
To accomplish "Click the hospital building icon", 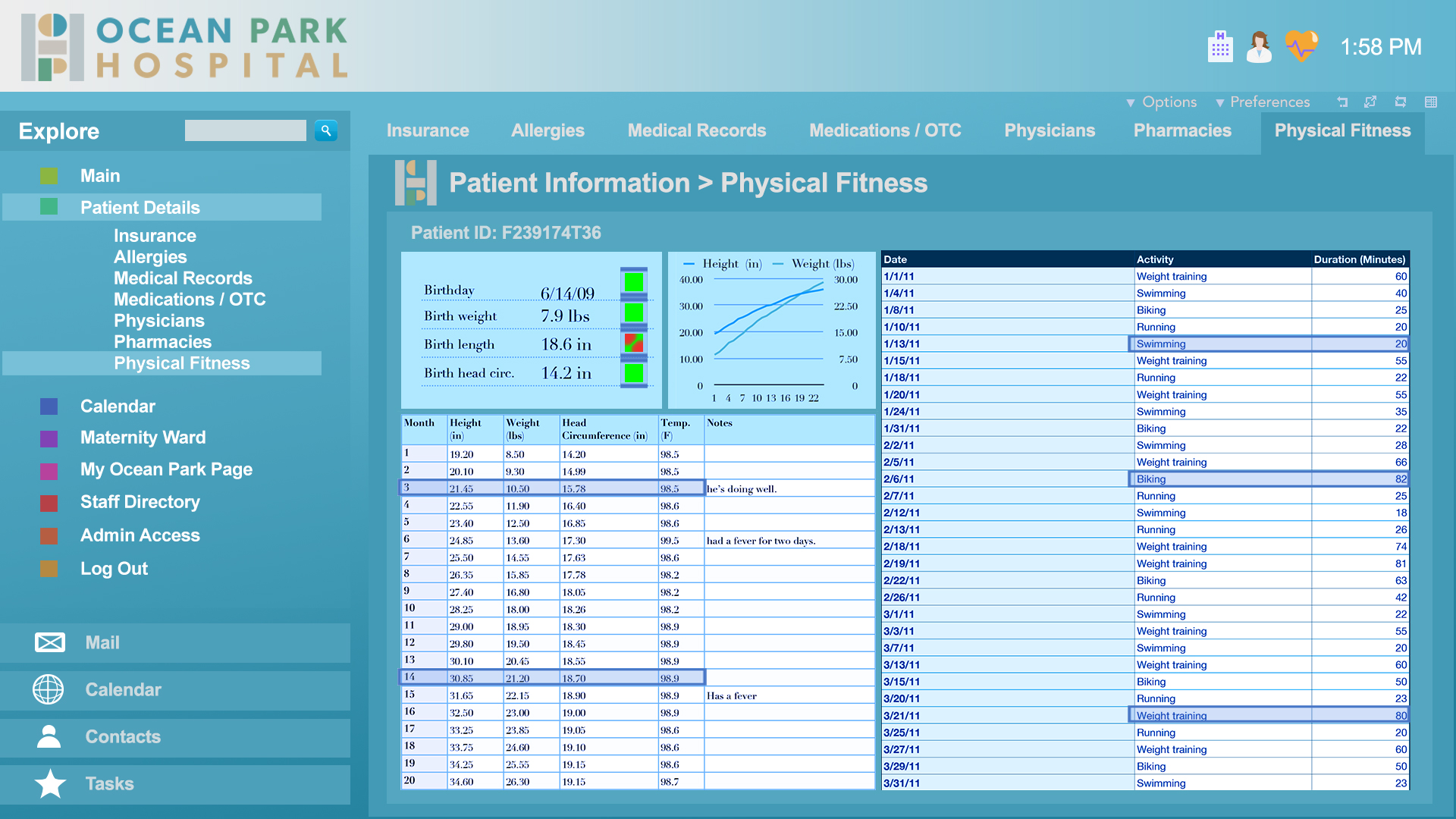I will (1219, 47).
